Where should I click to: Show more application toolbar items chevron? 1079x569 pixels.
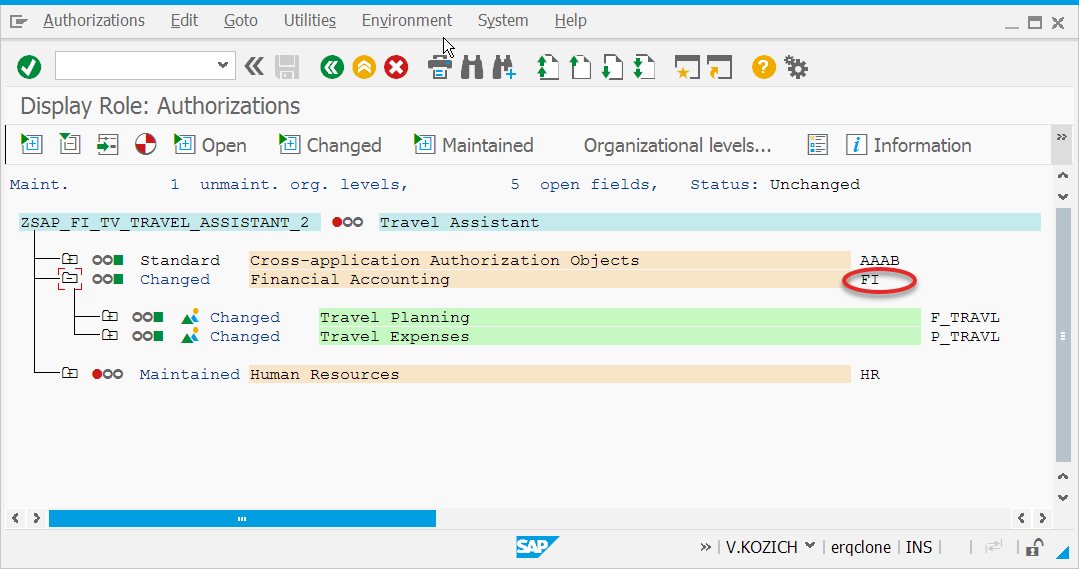(1061, 137)
